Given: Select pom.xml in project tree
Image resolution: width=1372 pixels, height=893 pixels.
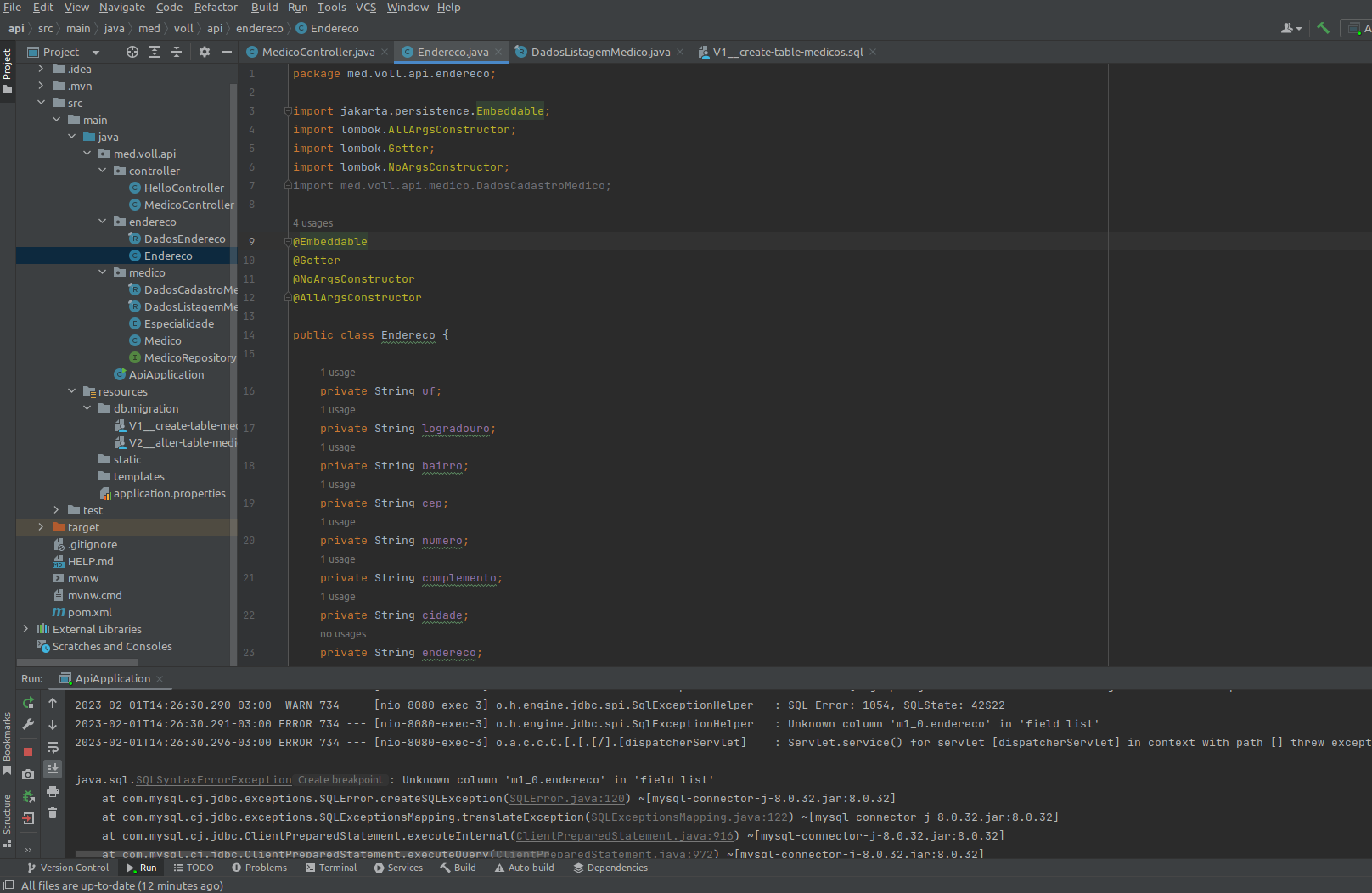Looking at the screenshot, I should (x=82, y=612).
